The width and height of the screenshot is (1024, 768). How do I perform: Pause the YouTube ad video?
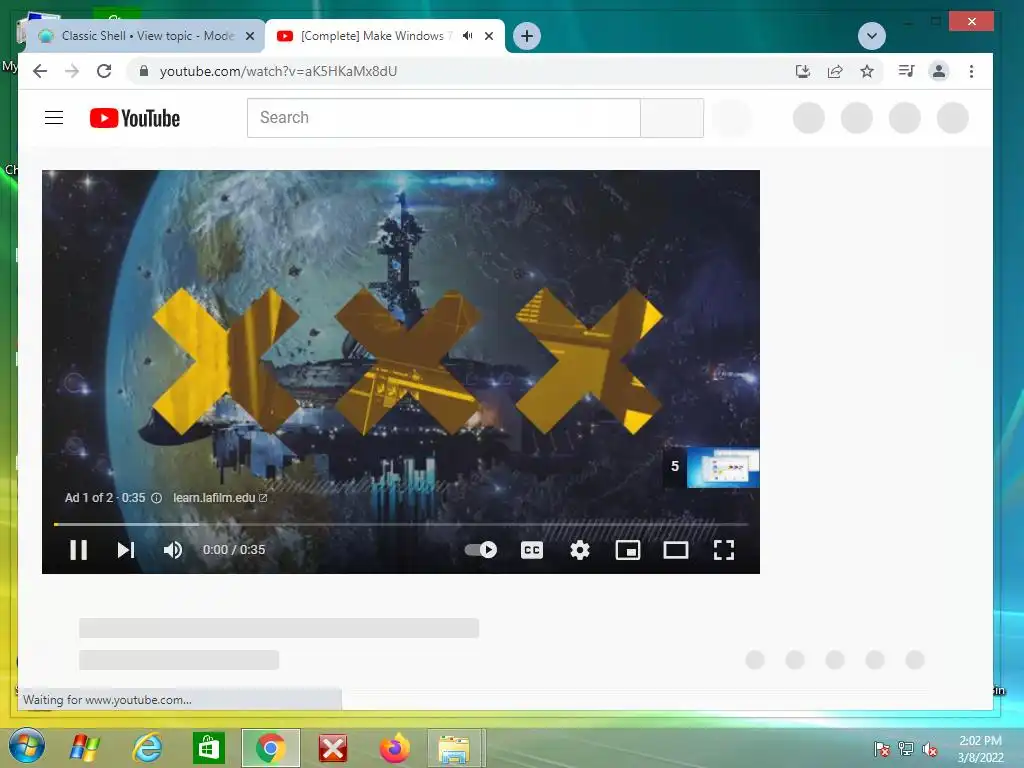(x=78, y=550)
